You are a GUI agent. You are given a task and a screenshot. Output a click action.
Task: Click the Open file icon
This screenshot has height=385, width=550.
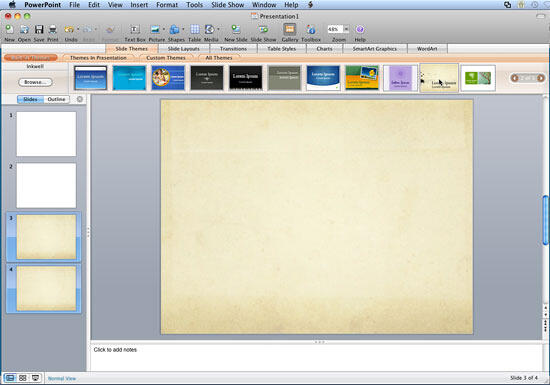tap(24, 29)
